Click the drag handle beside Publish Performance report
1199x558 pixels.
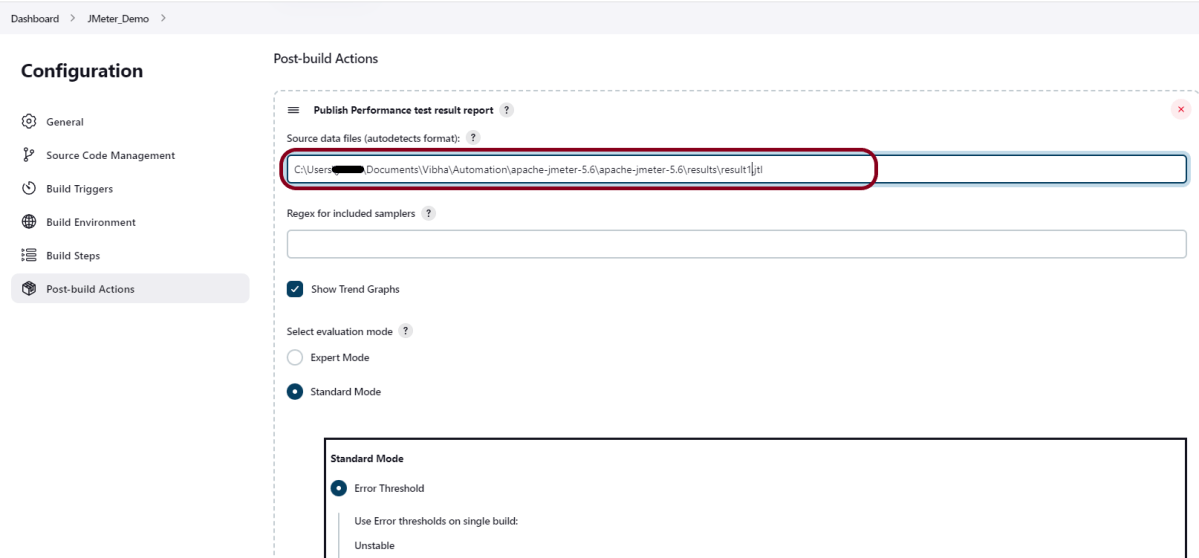(294, 110)
